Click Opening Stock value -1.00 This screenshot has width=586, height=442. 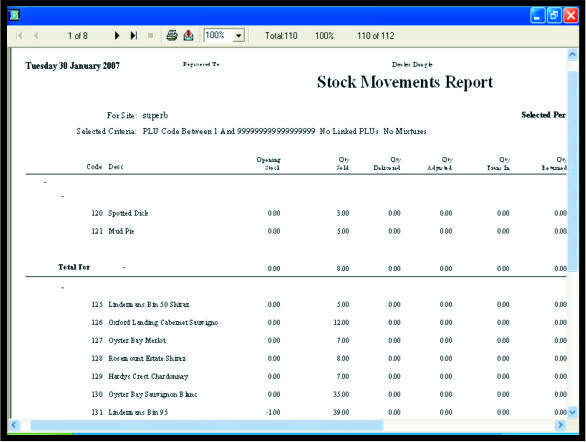(x=273, y=412)
